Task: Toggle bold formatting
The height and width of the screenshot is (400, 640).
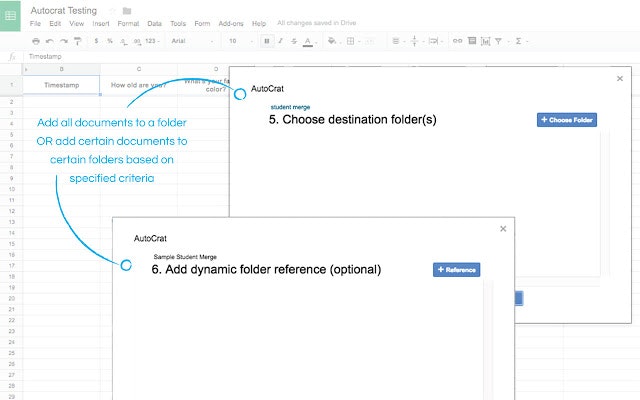Action: pyautogui.click(x=267, y=41)
